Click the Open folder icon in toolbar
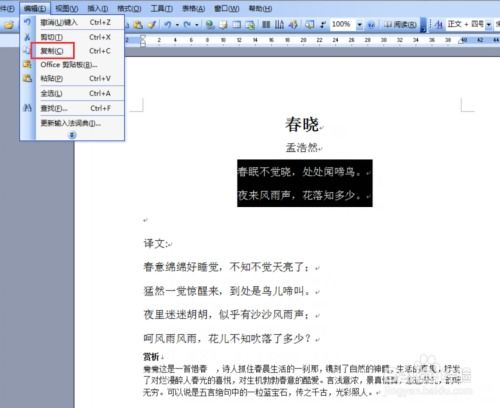 (9, 25)
